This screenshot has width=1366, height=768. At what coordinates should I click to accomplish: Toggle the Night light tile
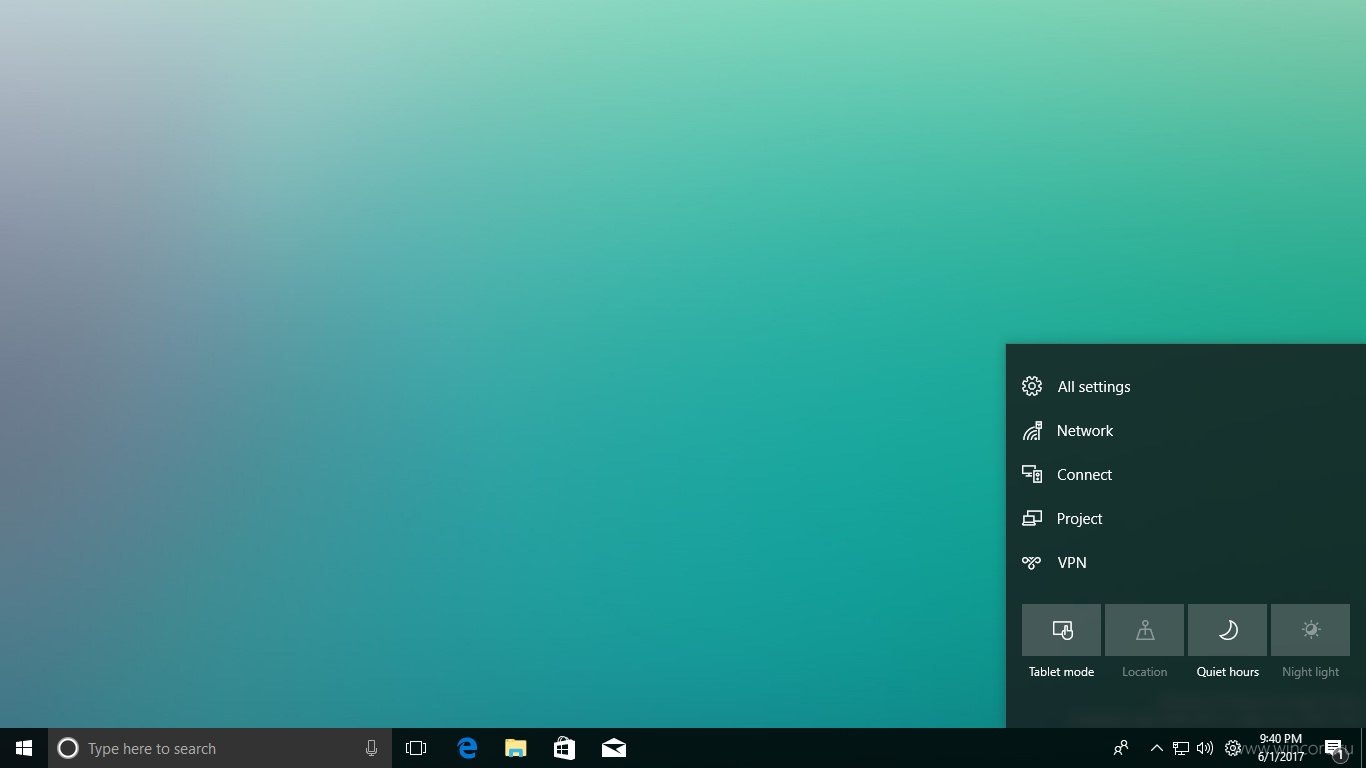point(1310,630)
